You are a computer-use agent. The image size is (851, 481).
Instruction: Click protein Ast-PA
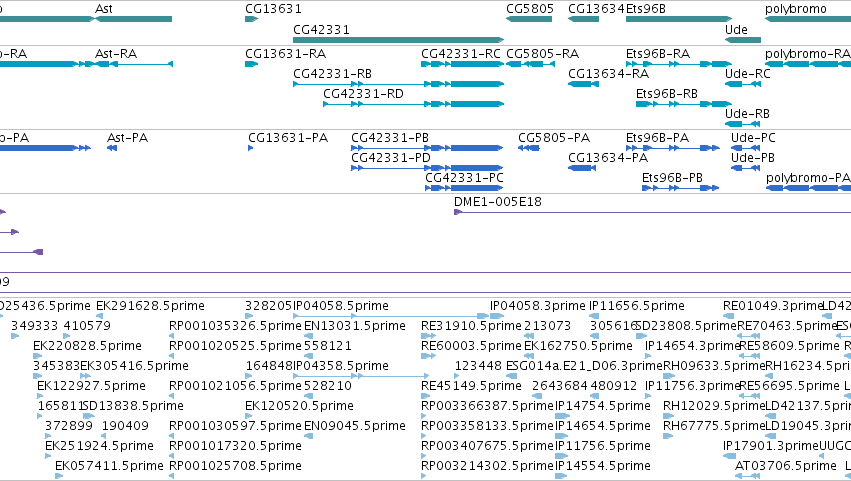127,138
